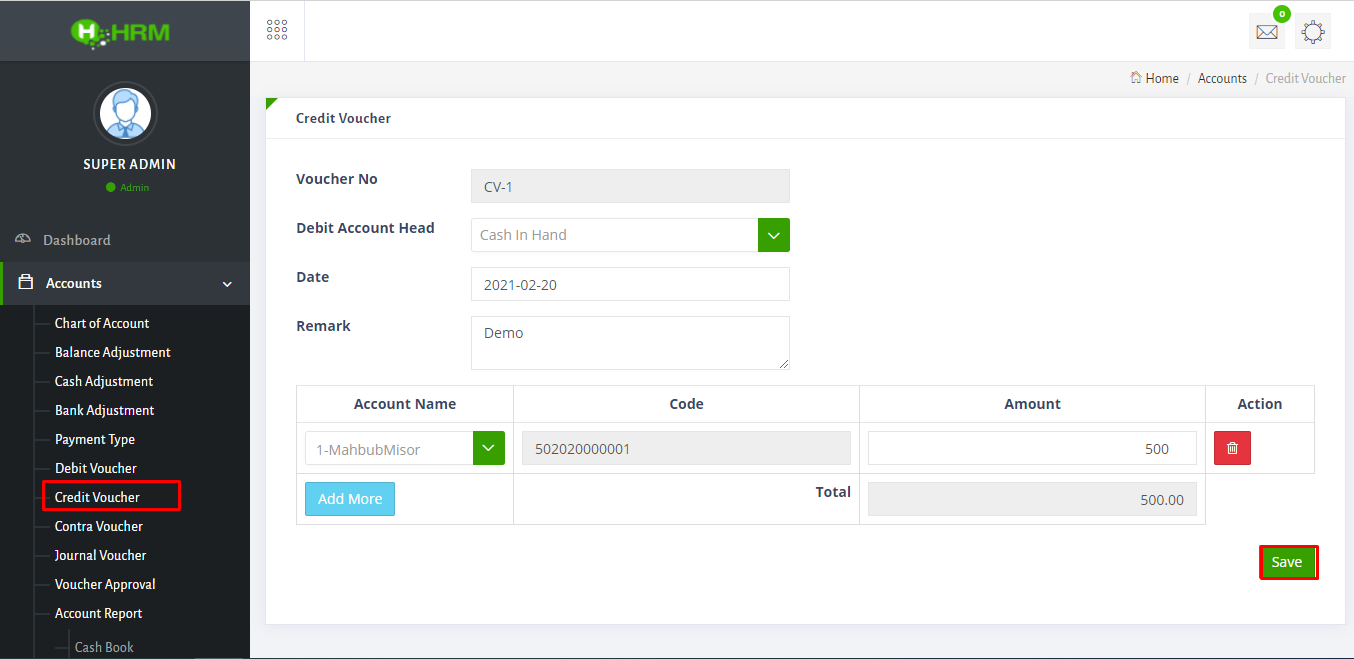Click the Date field
1354x659 pixels.
[x=630, y=284]
